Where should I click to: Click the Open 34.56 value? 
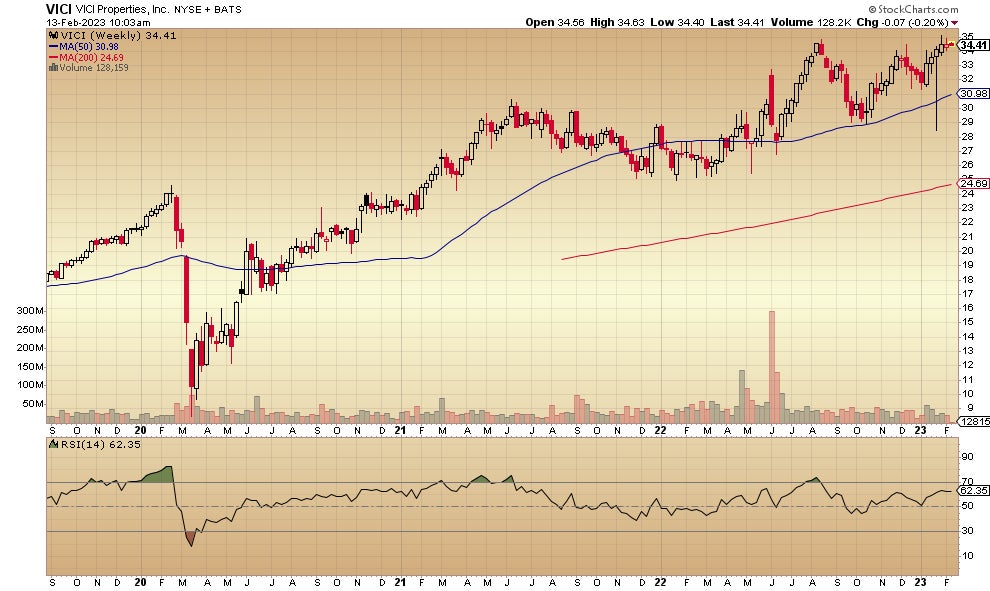point(555,22)
